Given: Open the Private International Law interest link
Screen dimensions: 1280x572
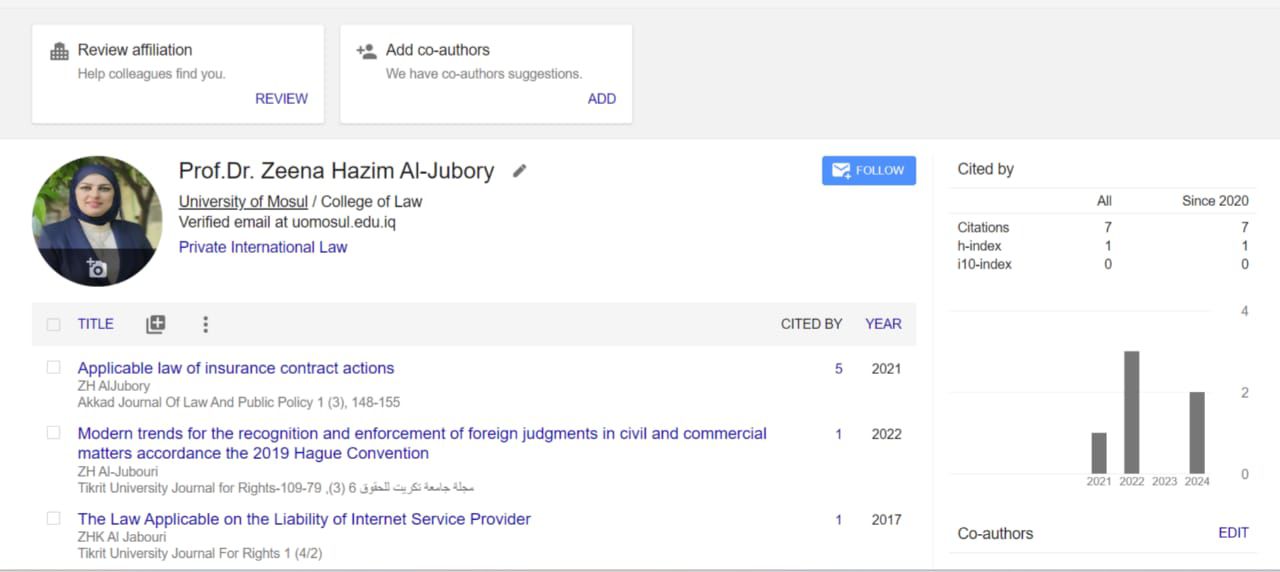Looking at the screenshot, I should (x=263, y=247).
